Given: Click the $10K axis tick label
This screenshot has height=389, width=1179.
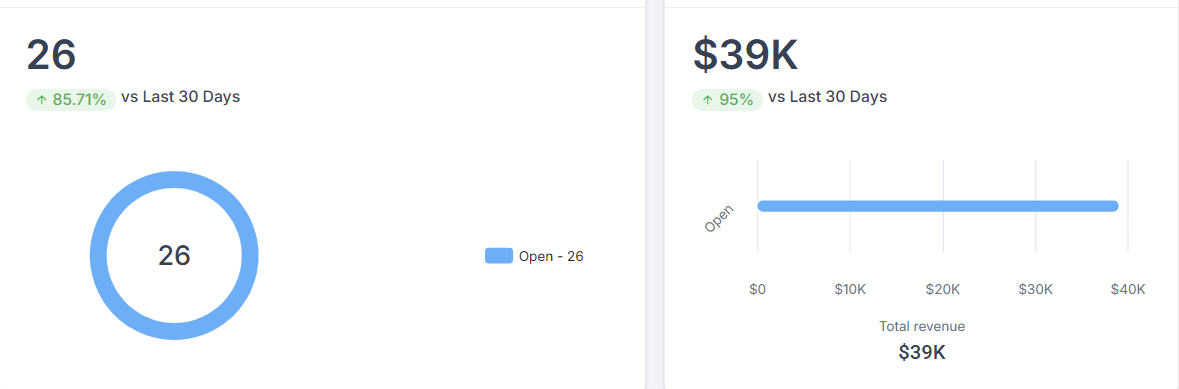Looking at the screenshot, I should 850,290.
